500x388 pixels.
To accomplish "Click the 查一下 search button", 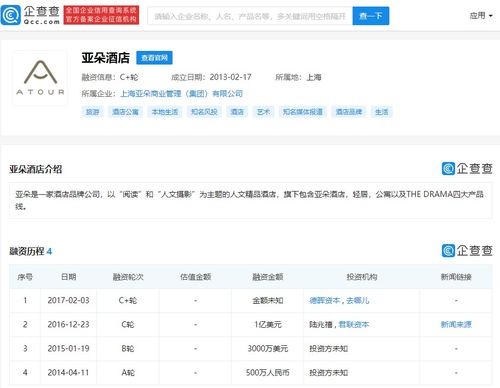I will [371, 16].
